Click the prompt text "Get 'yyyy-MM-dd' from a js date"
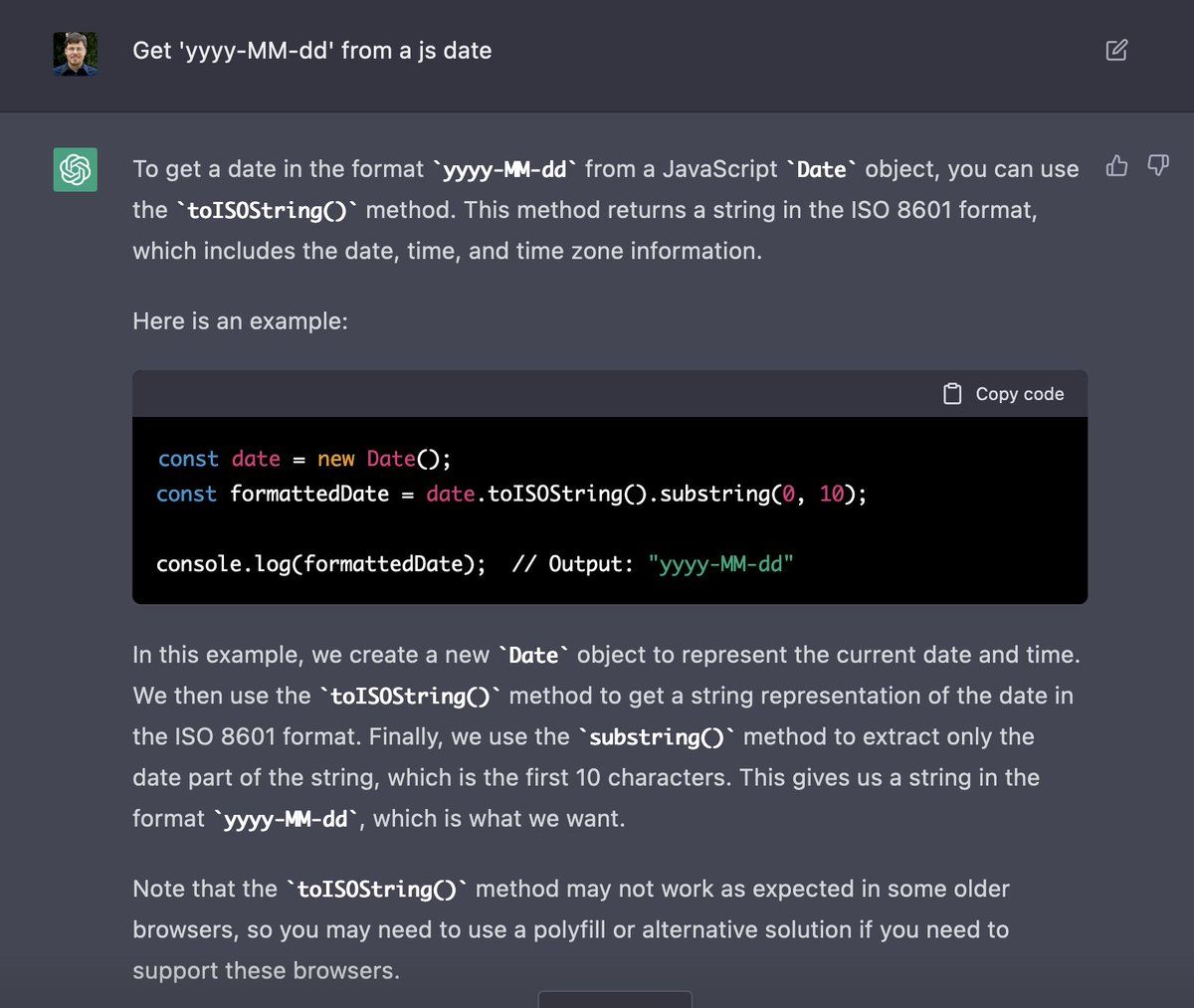This screenshot has height=1008, width=1194. point(312,51)
